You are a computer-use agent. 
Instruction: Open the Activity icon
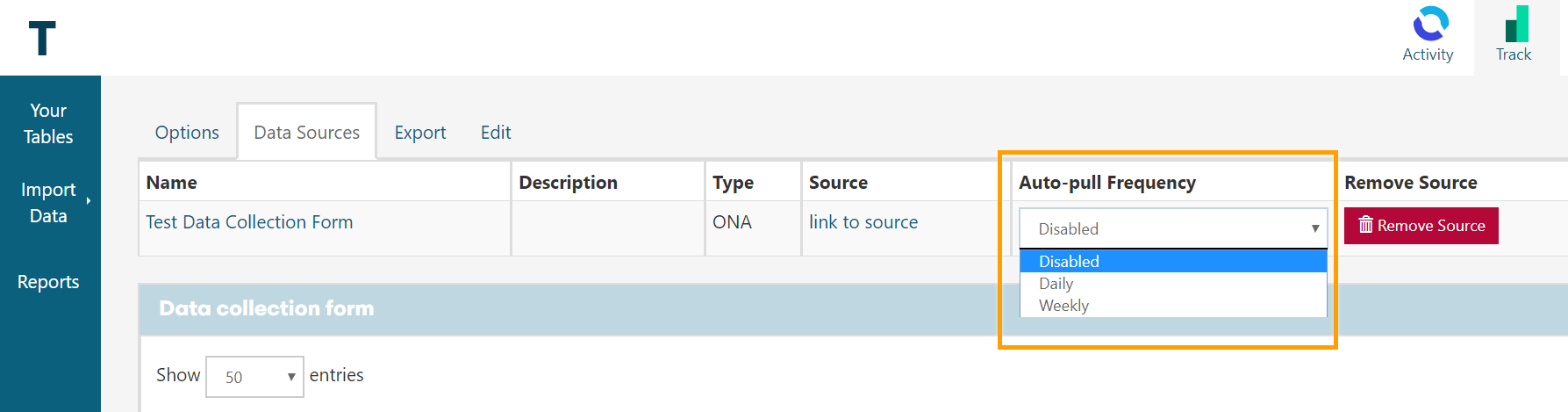(1428, 25)
